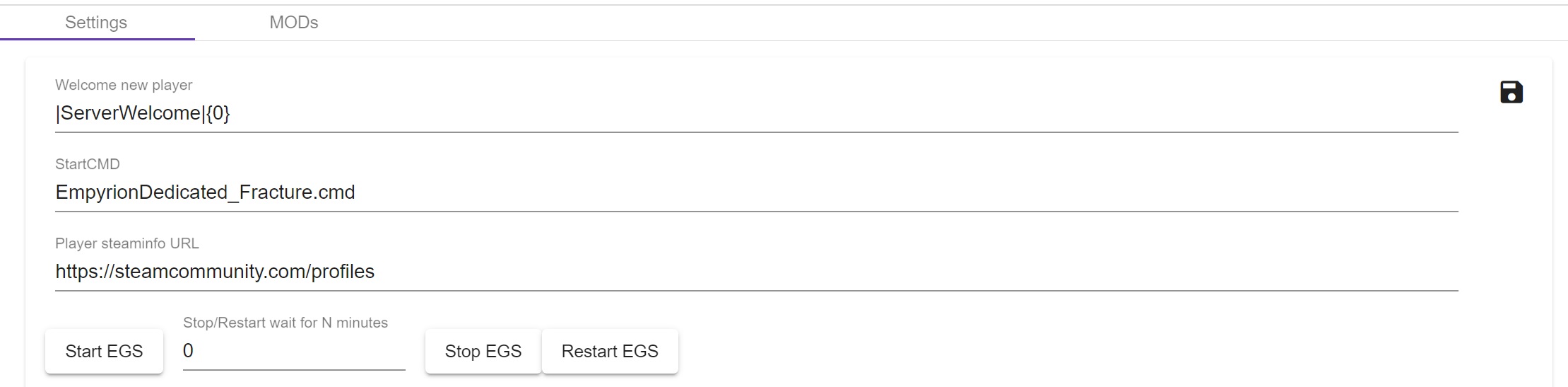Screen dimensions: 1568x387
Task: Click the underline below the StartCMD value
Action: pyautogui.click(x=757, y=211)
